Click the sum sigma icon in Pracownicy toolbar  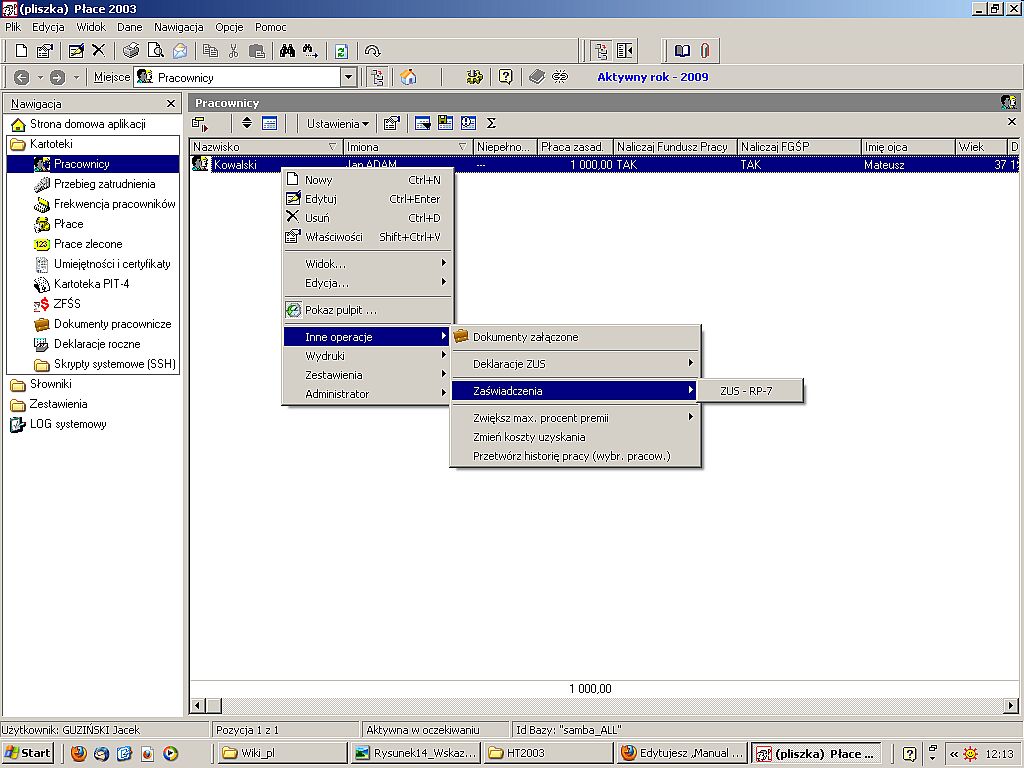point(491,123)
